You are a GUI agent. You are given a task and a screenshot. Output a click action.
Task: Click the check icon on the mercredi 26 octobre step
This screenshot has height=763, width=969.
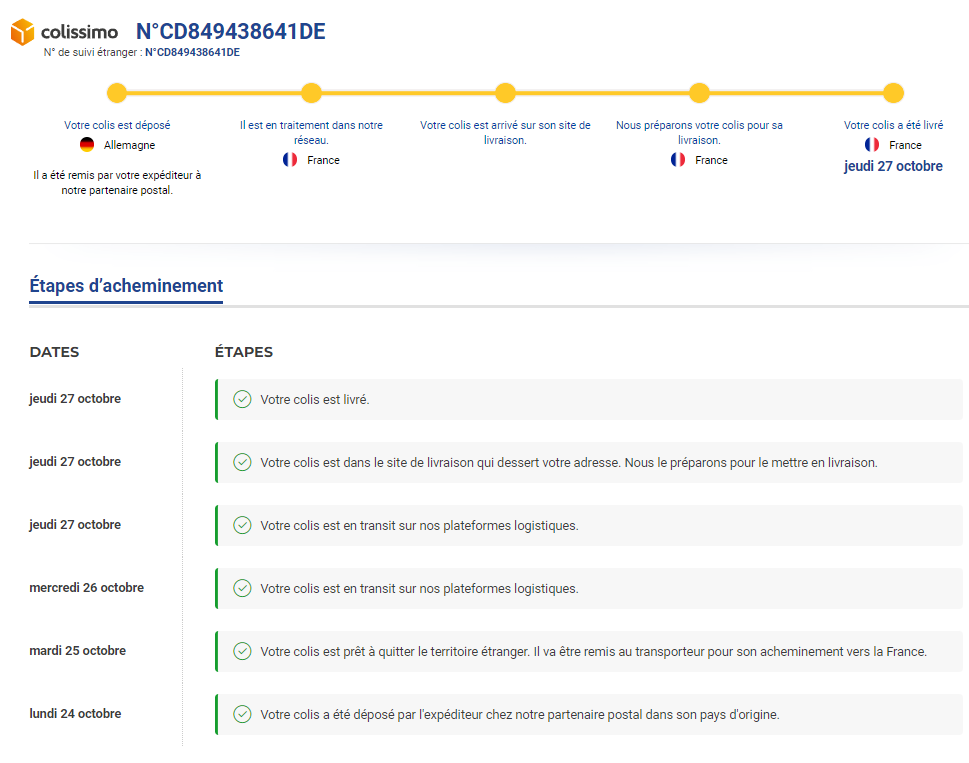pyautogui.click(x=242, y=588)
